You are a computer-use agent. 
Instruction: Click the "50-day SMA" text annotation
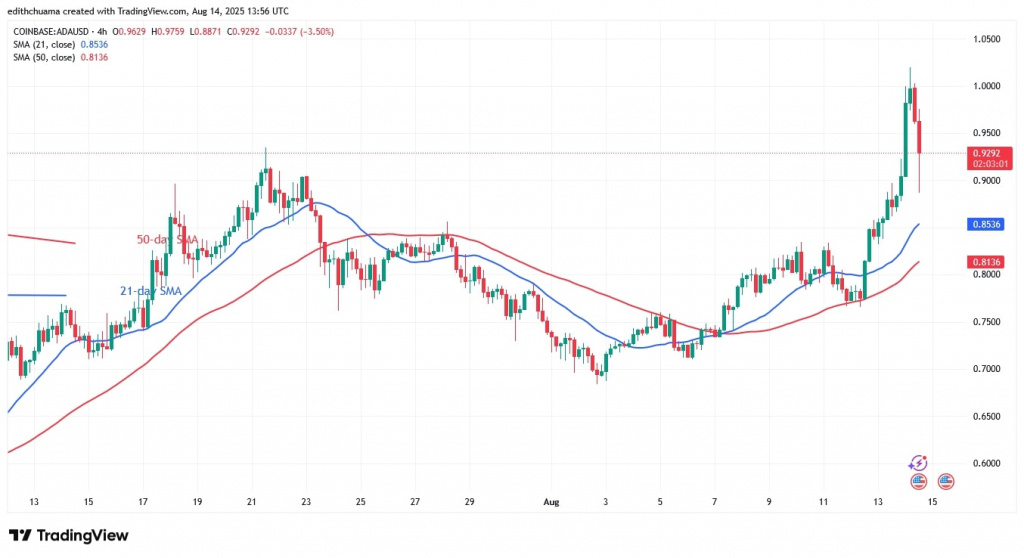click(166, 240)
